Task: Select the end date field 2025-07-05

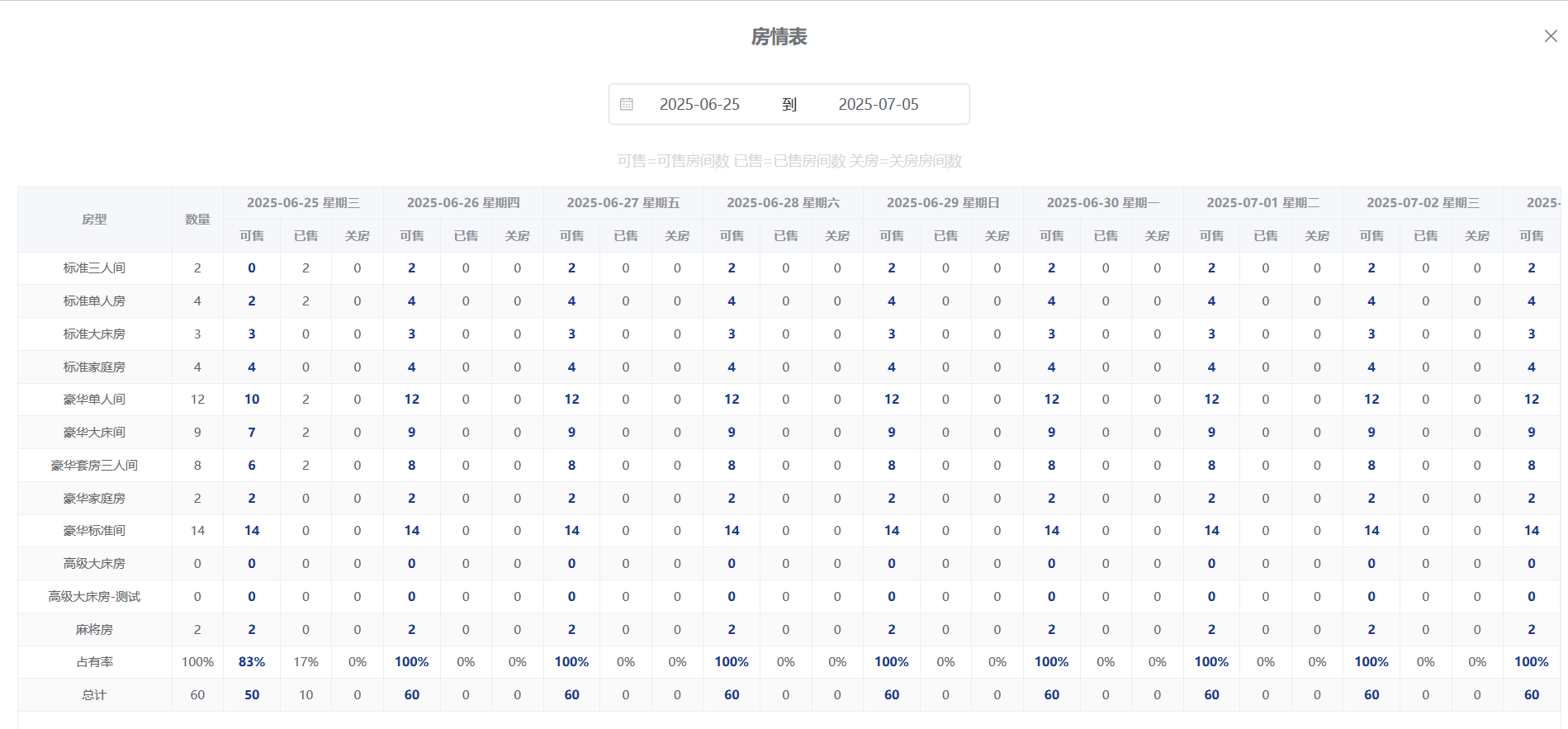Action: coord(879,104)
